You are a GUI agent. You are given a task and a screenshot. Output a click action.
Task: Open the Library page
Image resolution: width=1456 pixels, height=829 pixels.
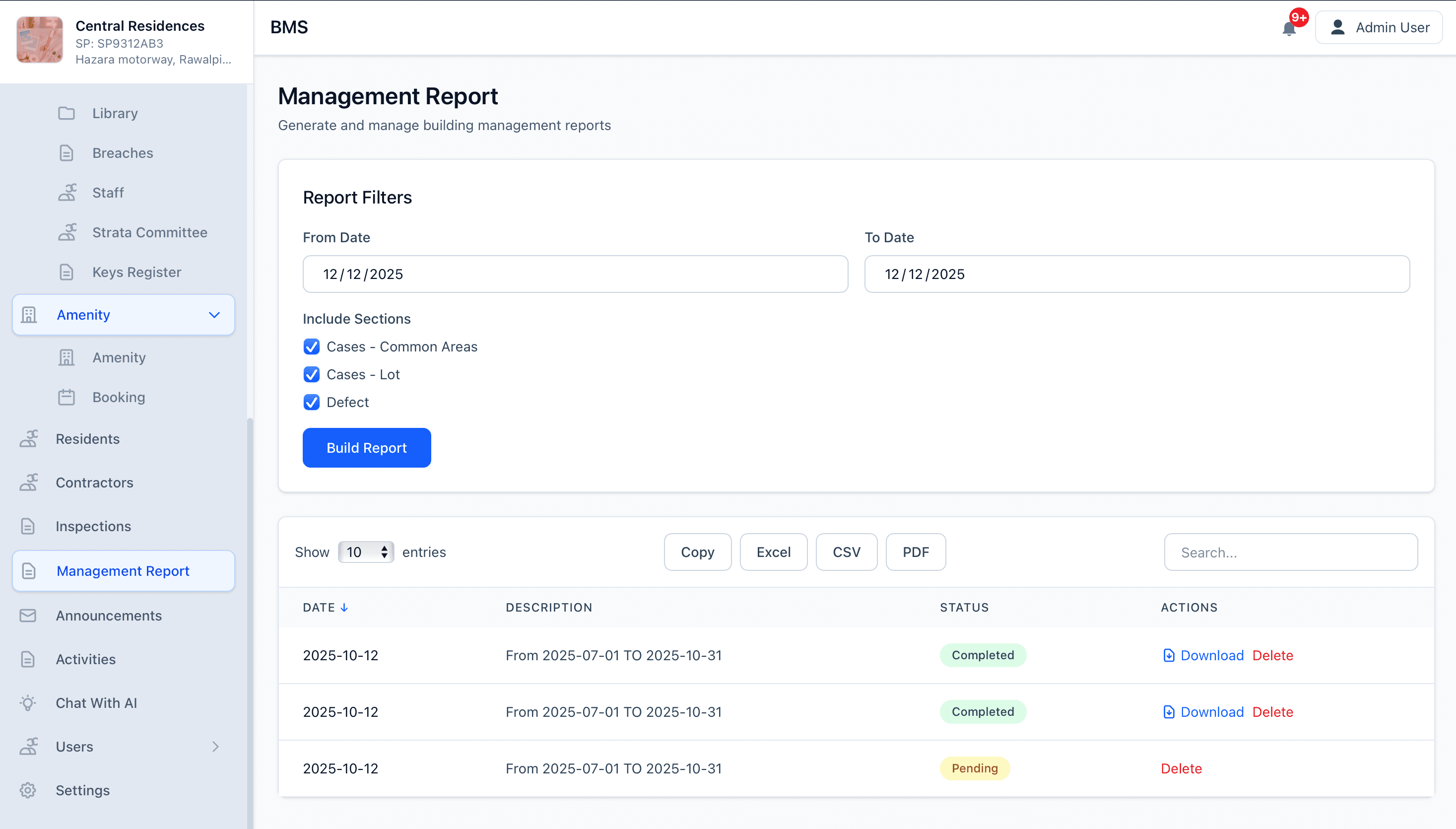point(115,113)
